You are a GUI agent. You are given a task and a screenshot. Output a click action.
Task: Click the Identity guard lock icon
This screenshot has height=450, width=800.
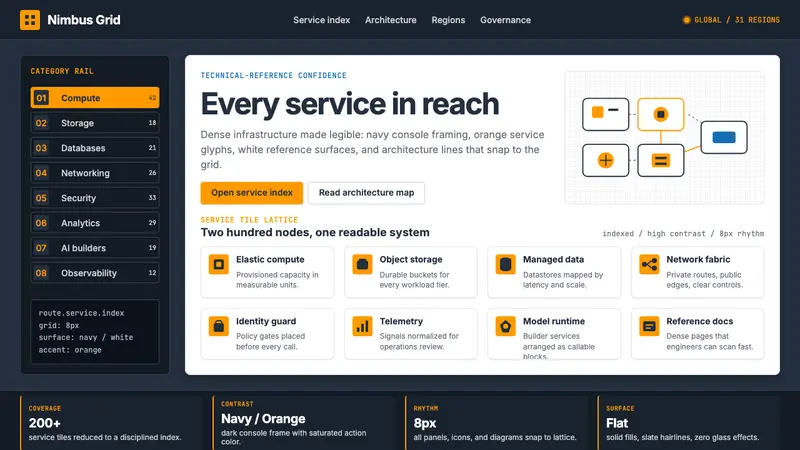click(x=218, y=326)
